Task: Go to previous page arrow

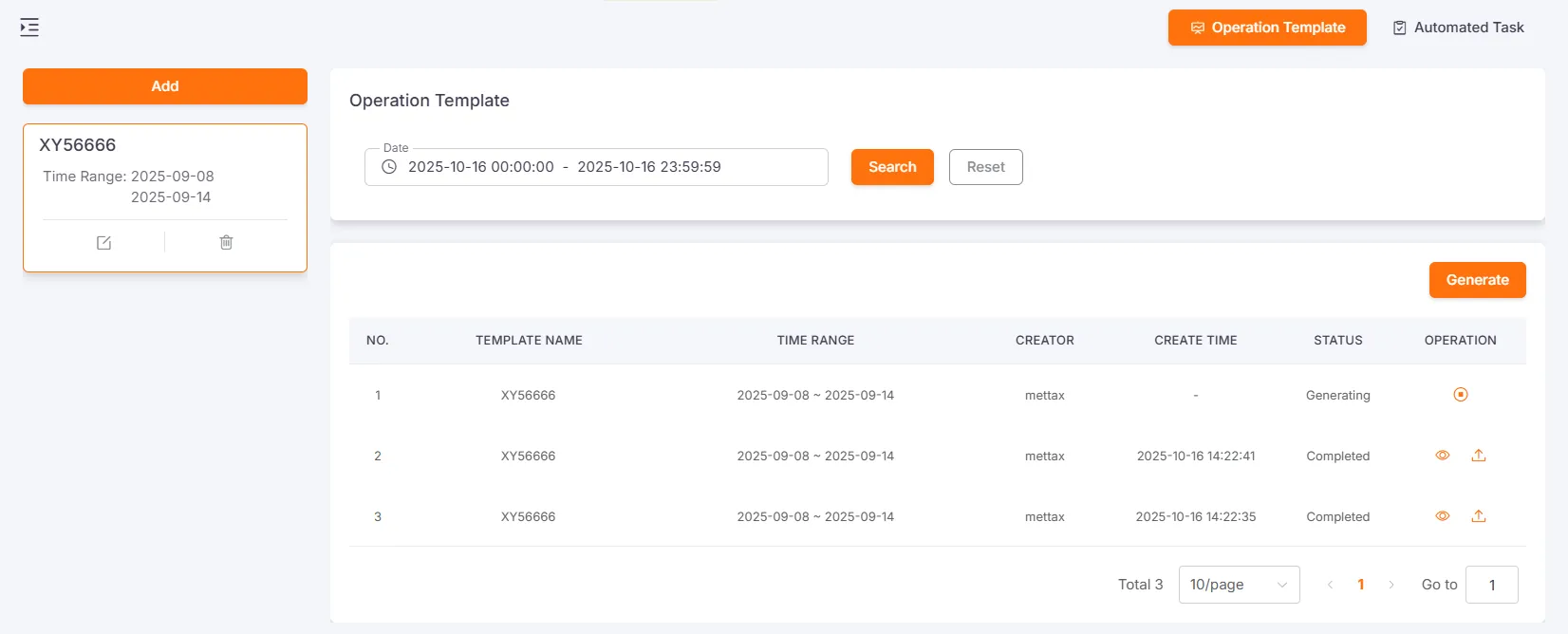Action: point(1330,585)
